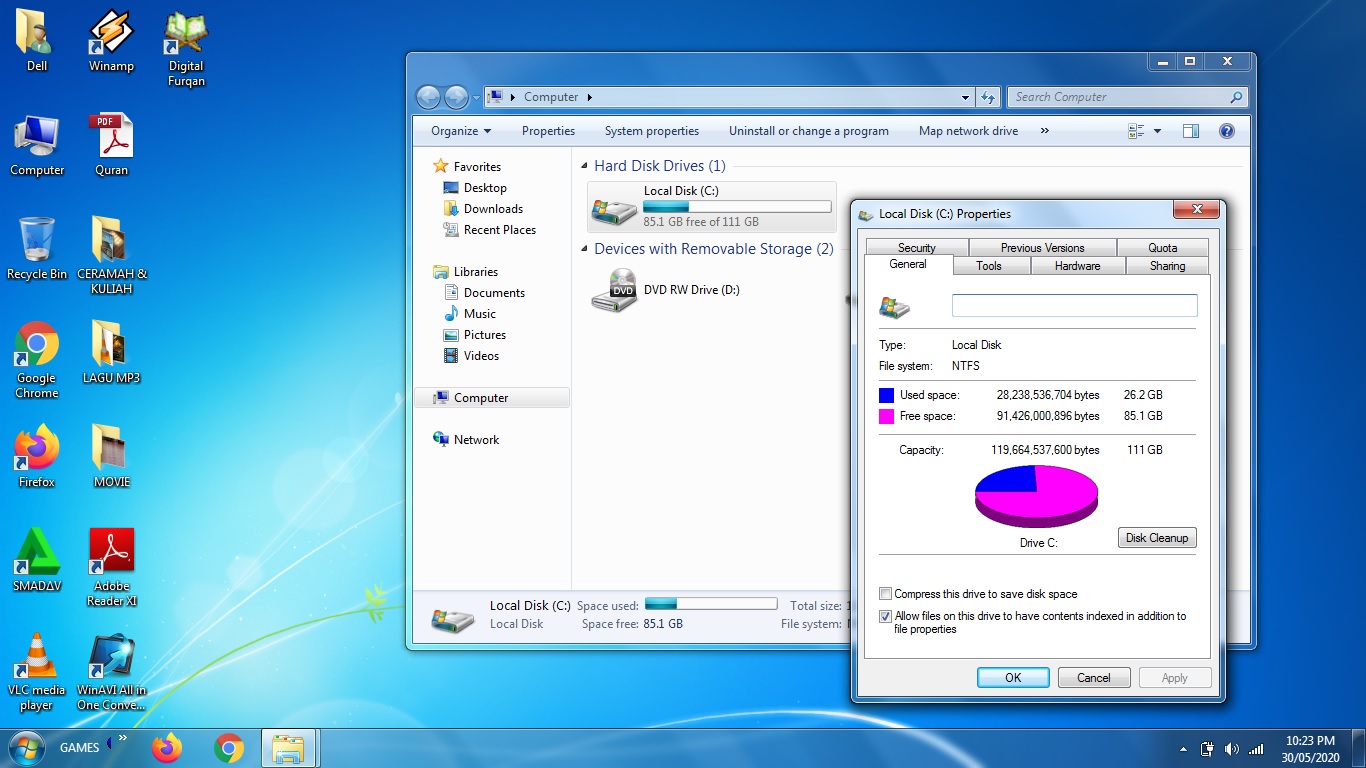Open Digital Furqan desktop shortcut
Viewport: 1366px width, 768px height.
(x=186, y=47)
